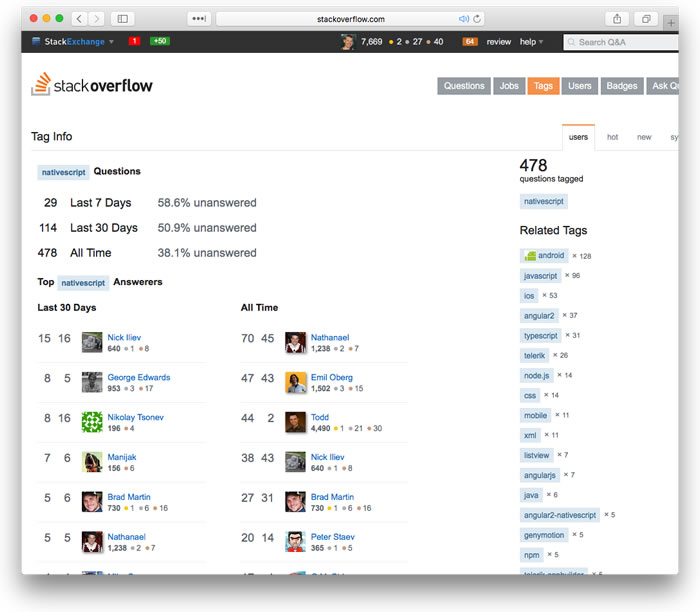This screenshot has height=612, width=700.
Task: Click the extension button with three dots
Action: pos(199,19)
